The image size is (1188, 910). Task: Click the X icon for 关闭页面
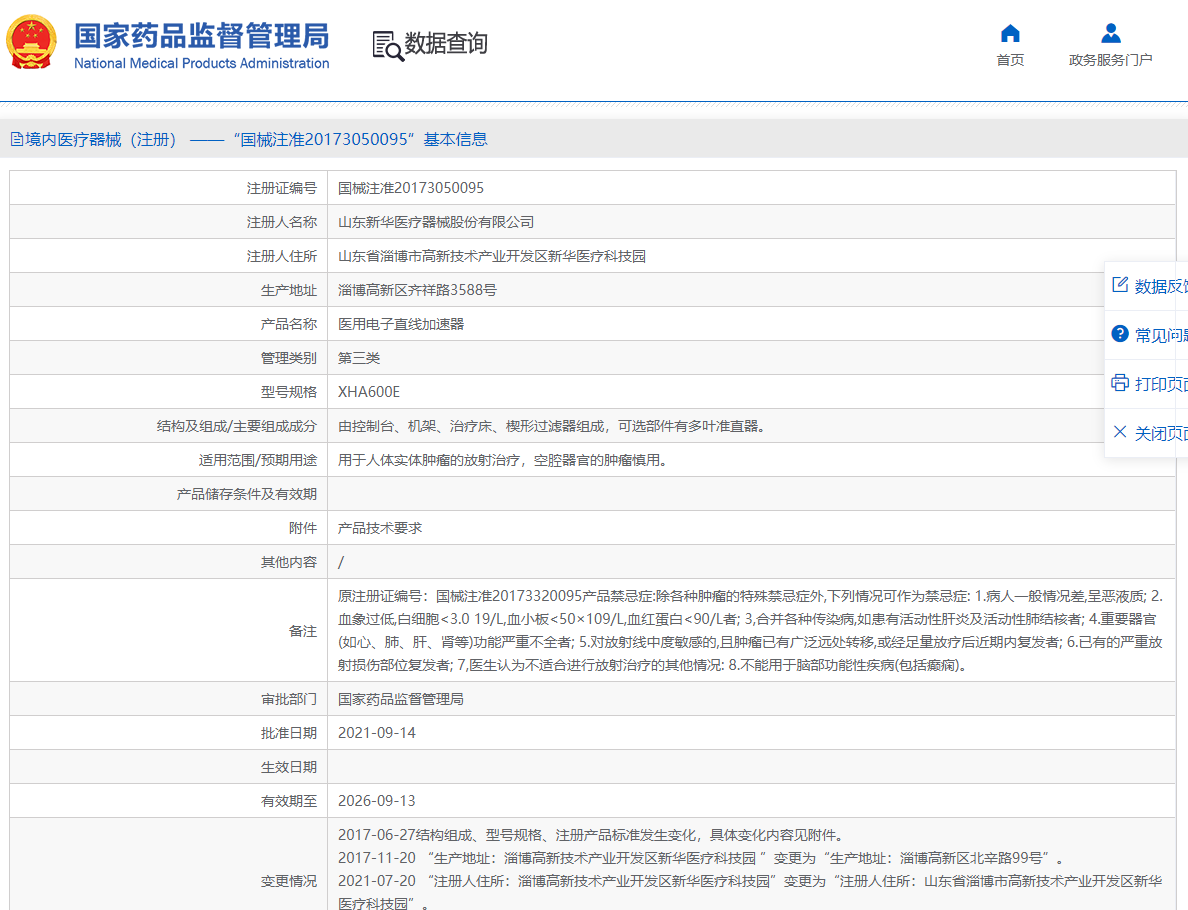(1120, 432)
